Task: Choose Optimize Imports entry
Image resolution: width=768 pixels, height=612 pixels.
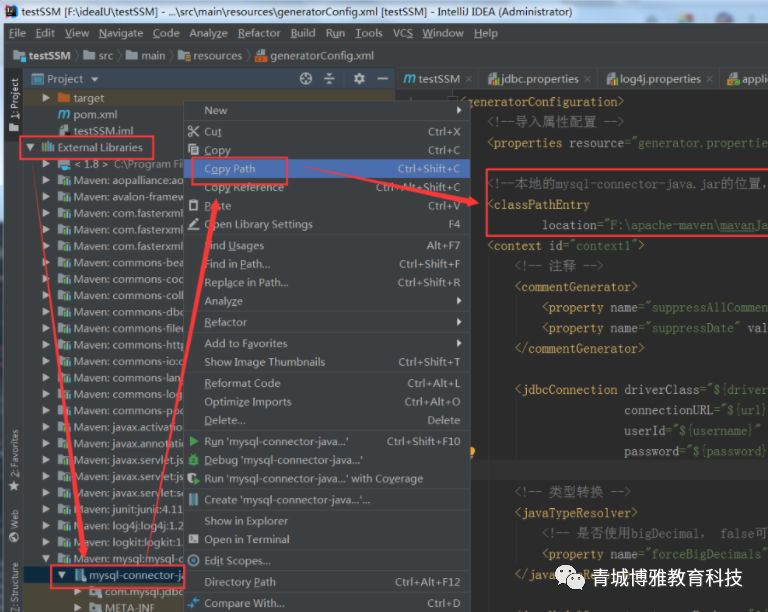Action: [x=327, y=401]
